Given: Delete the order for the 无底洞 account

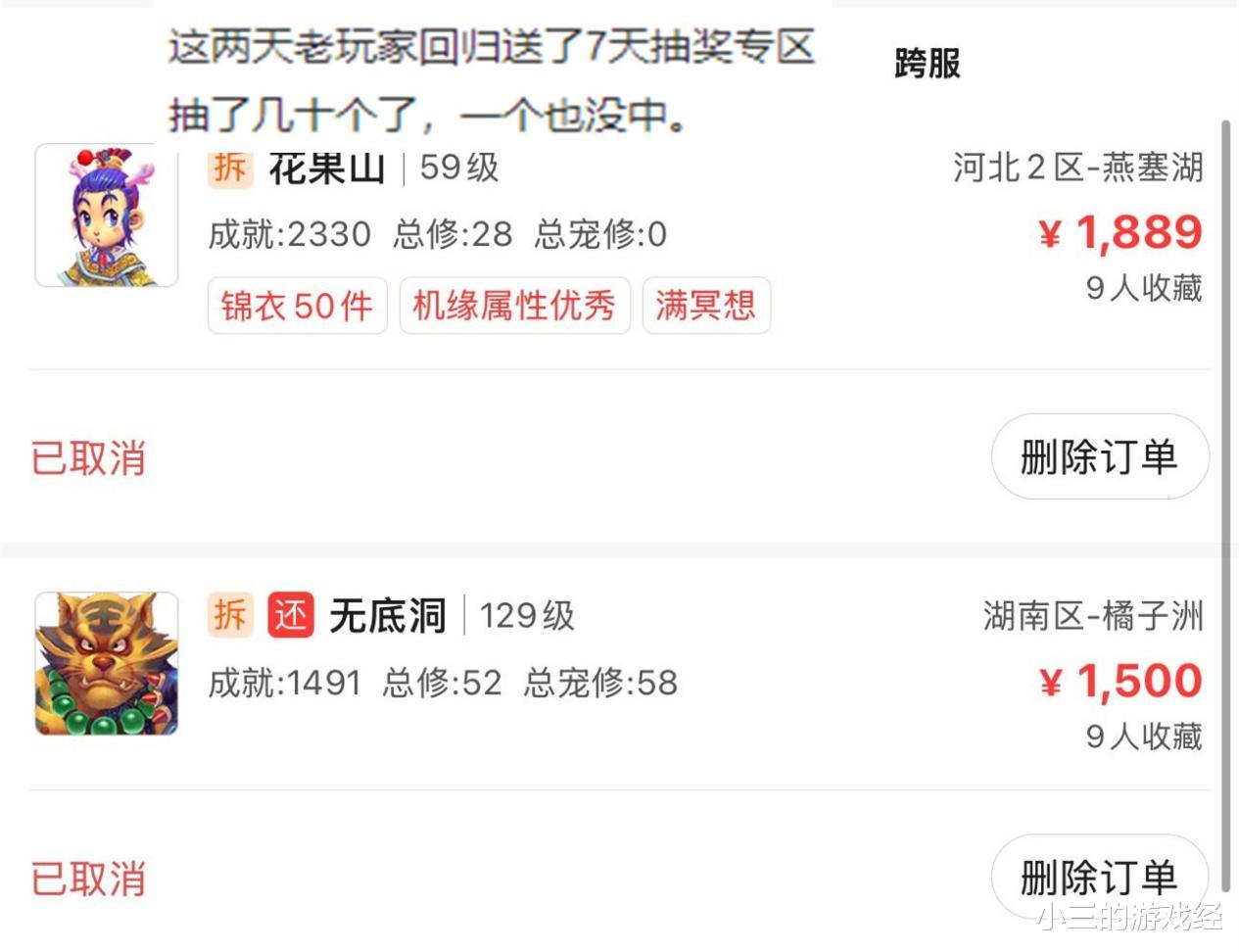Looking at the screenshot, I should click(x=1100, y=878).
